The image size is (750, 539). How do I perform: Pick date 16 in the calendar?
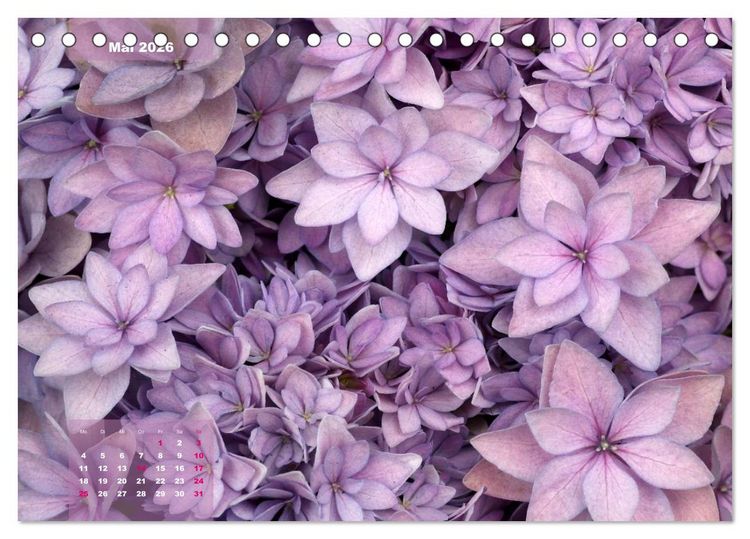coord(179,469)
